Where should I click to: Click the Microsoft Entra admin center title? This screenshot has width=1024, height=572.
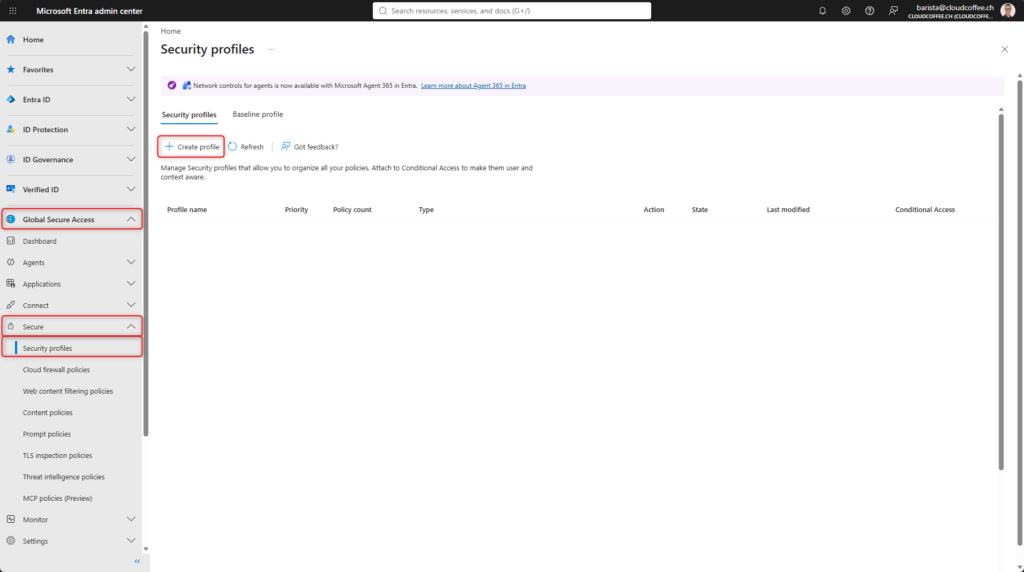tap(89, 10)
